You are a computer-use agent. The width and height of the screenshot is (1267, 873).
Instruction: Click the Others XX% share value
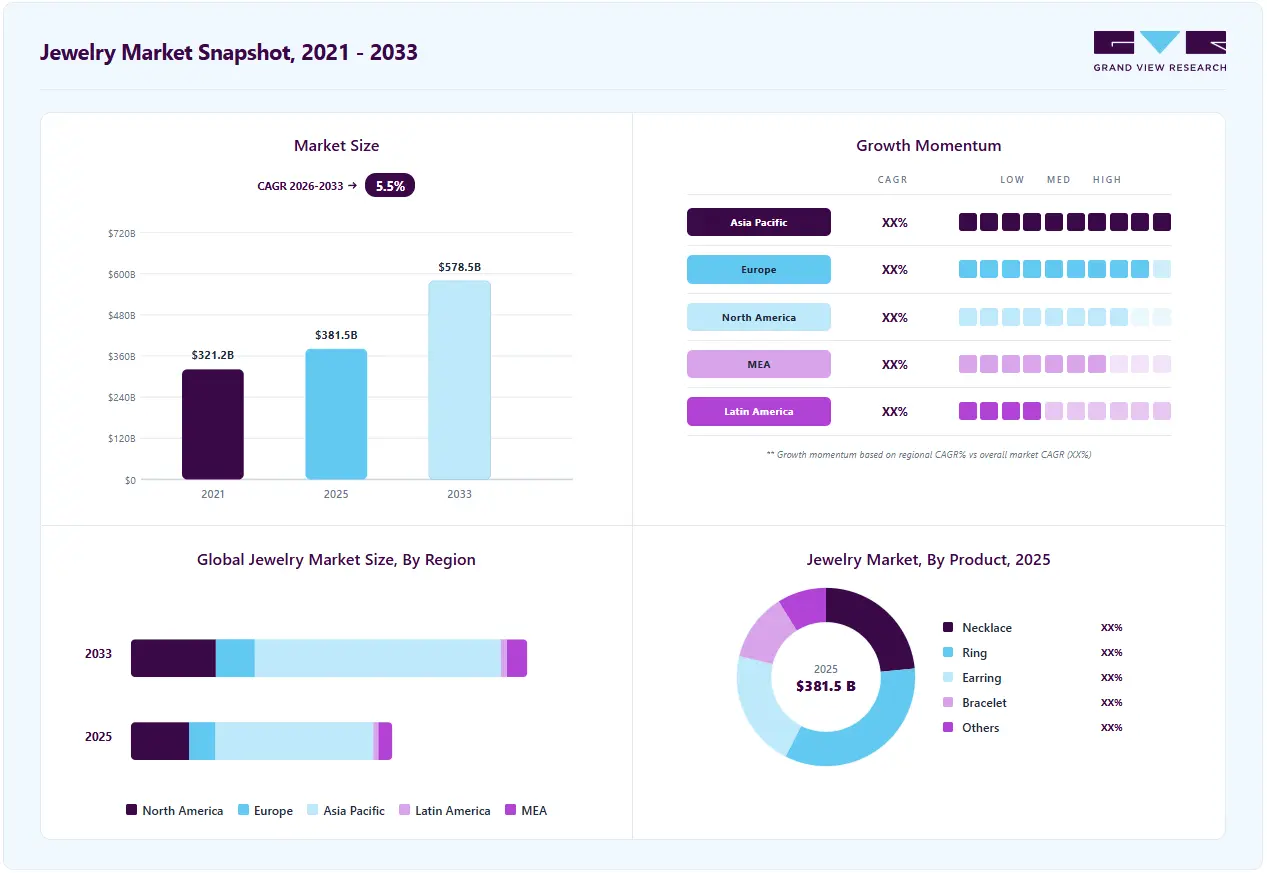pyautogui.click(x=1111, y=728)
